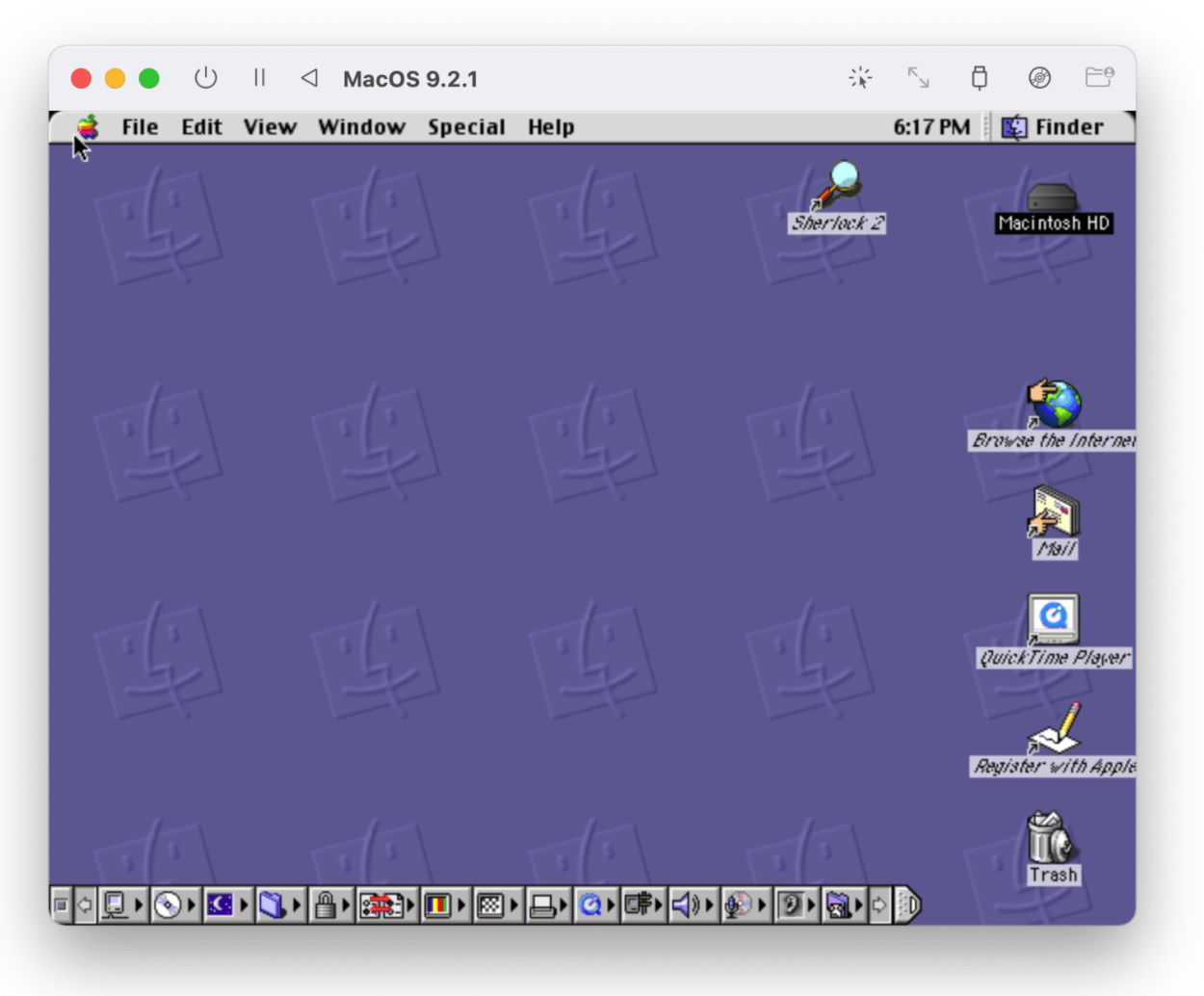Image resolution: width=1204 pixels, height=996 pixels.
Task: Open the Apple menu
Action: click(88, 126)
